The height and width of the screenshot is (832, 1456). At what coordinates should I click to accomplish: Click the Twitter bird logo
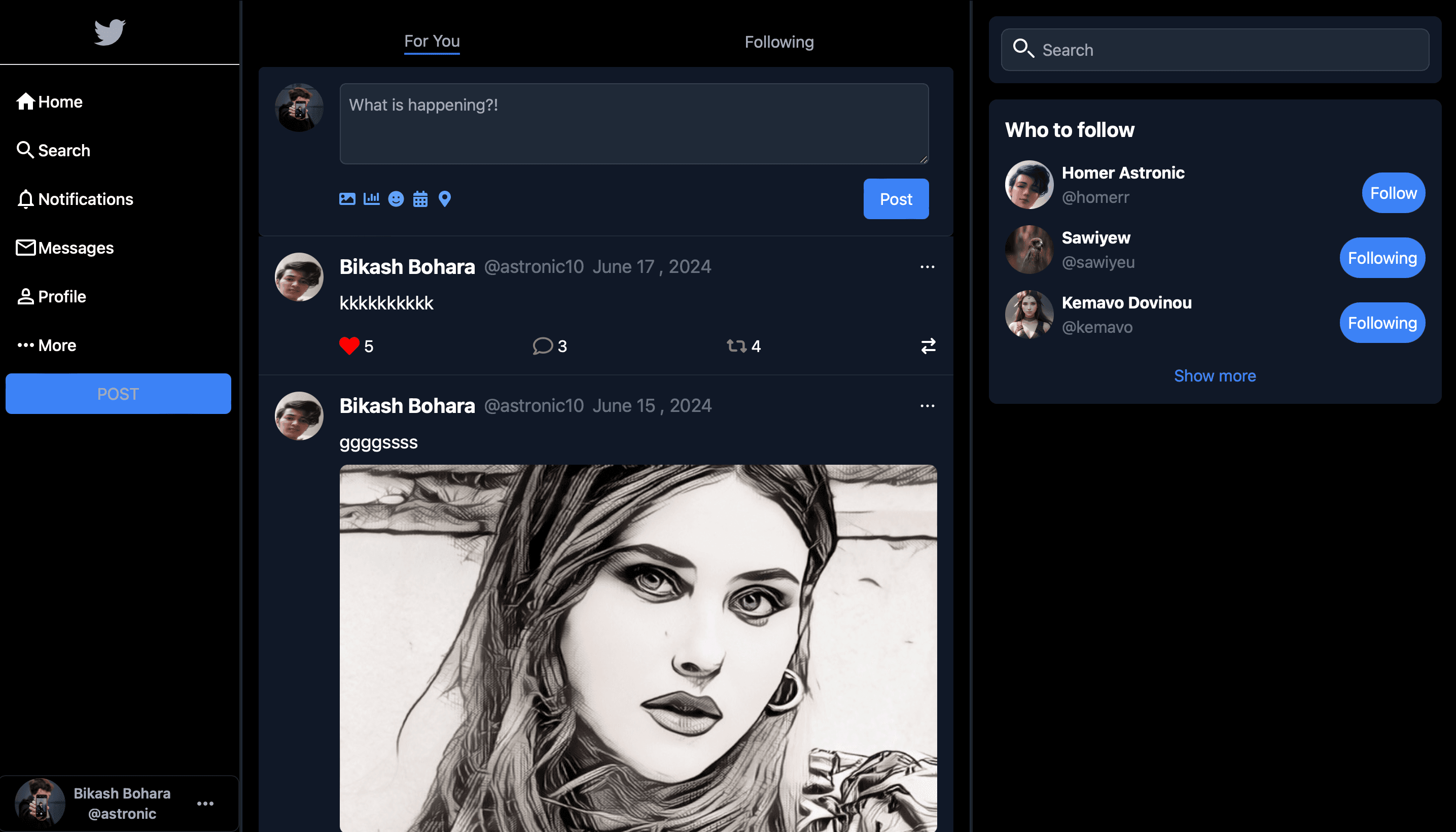(109, 32)
